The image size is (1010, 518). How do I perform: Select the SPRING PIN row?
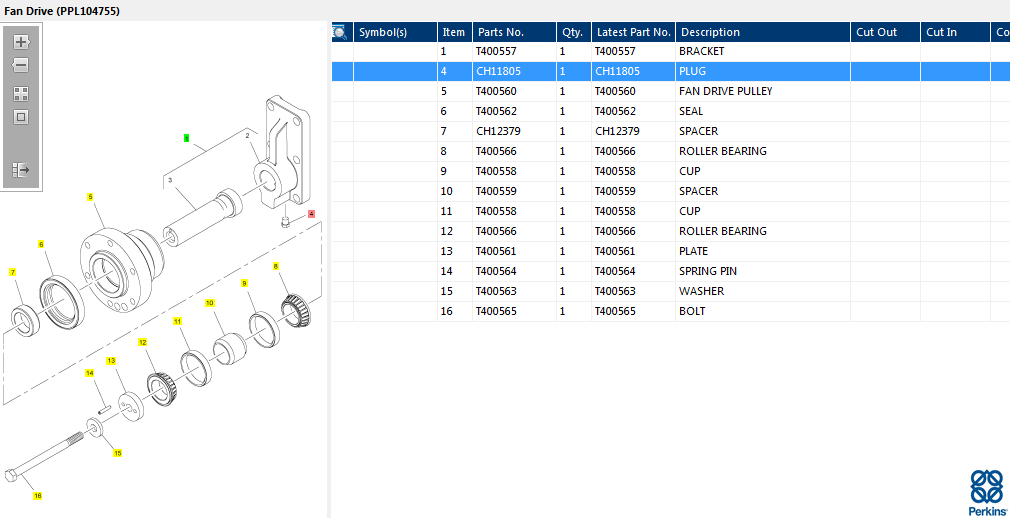[671, 271]
